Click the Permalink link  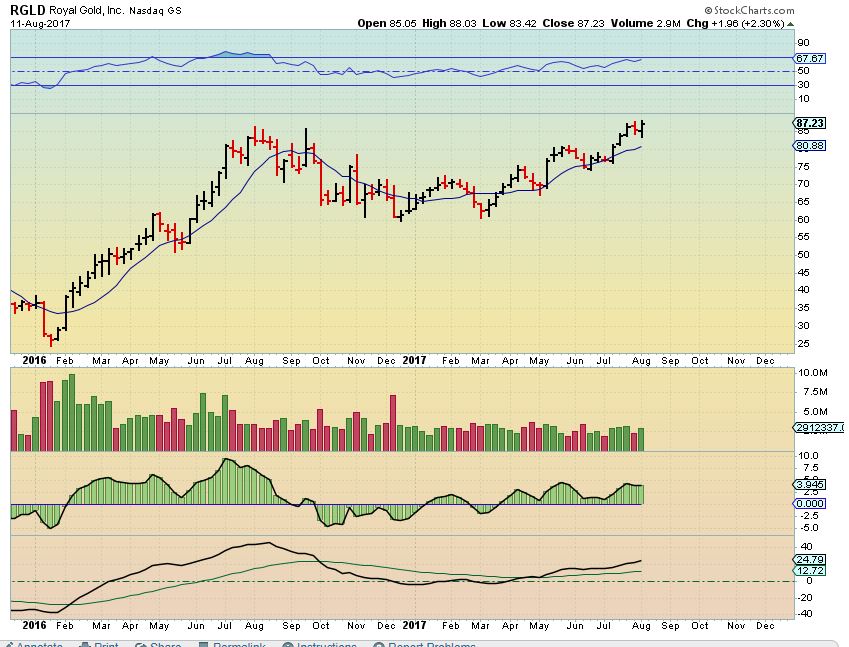pos(232,644)
